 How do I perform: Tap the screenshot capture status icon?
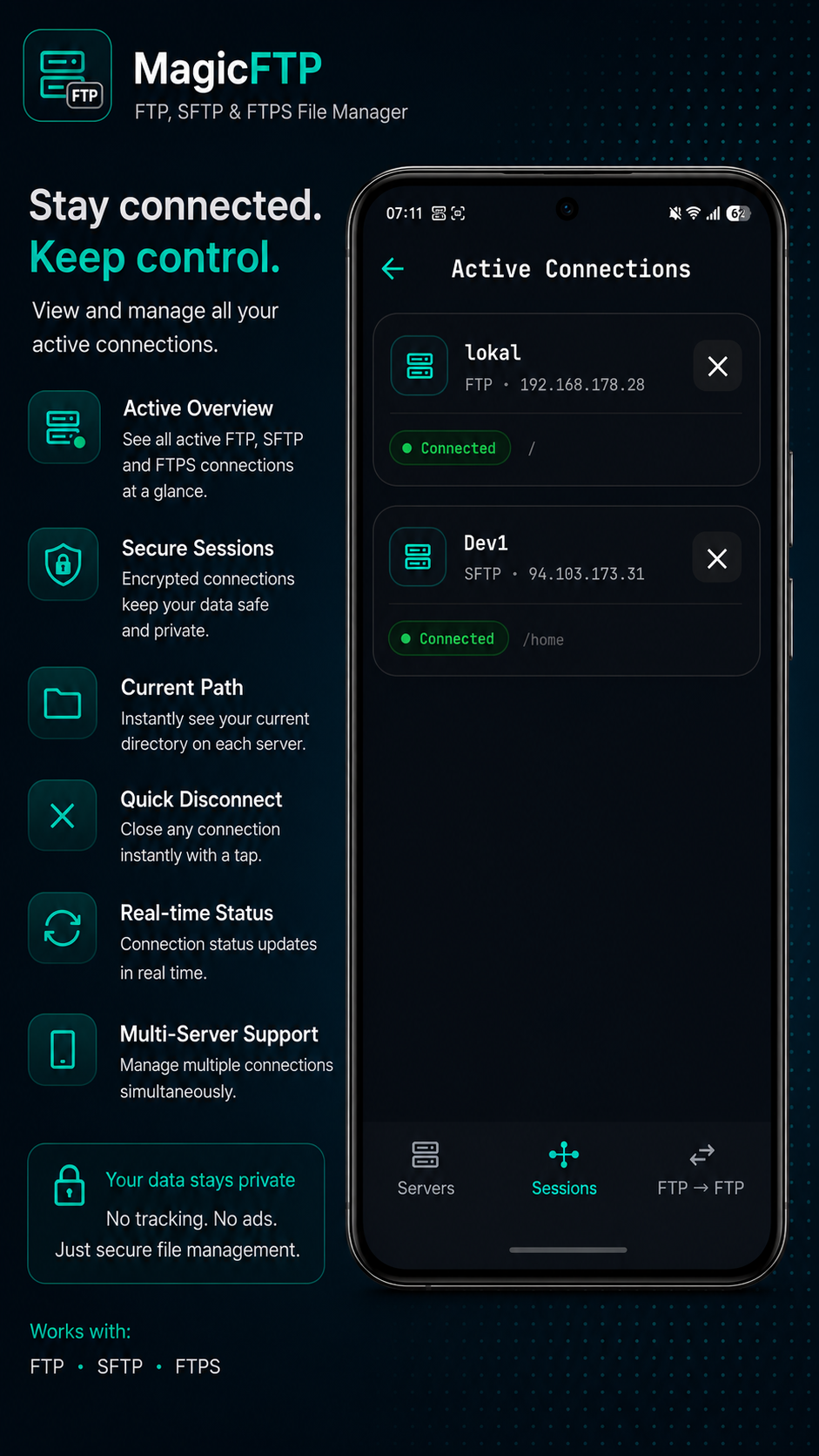coord(458,213)
